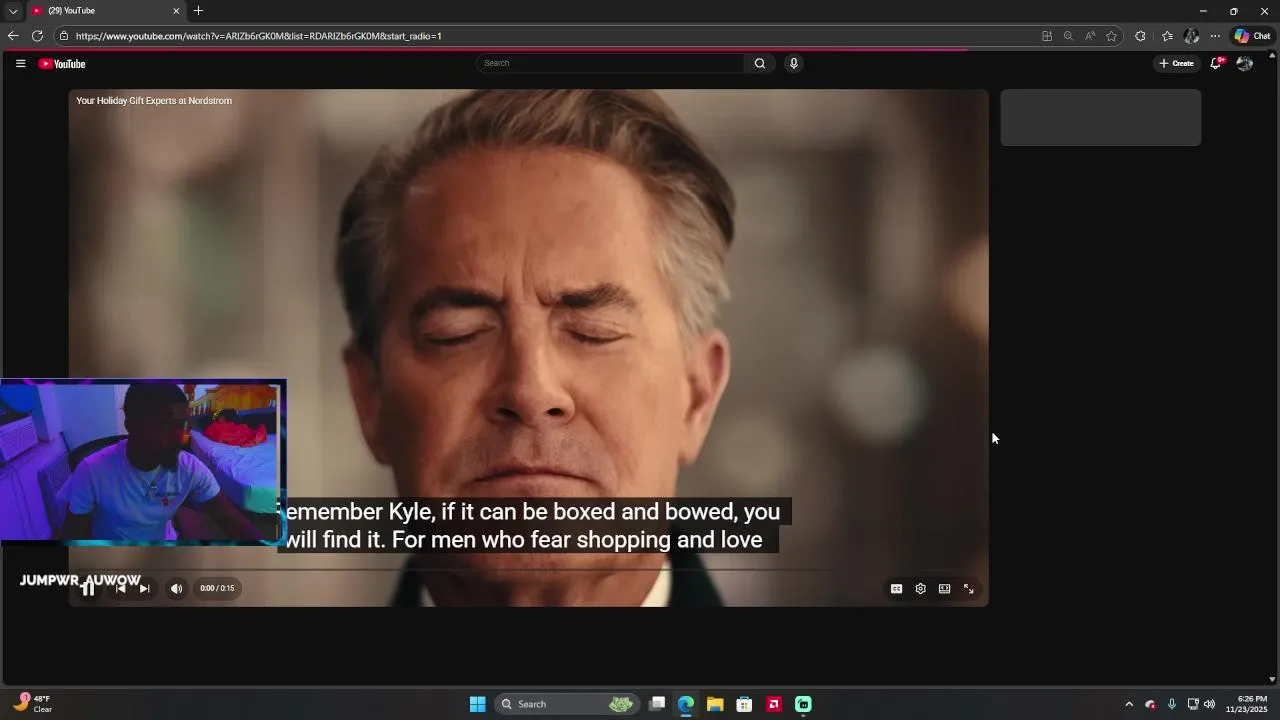Go to the YouTube home logo
1280x720 pixels.
[x=62, y=64]
